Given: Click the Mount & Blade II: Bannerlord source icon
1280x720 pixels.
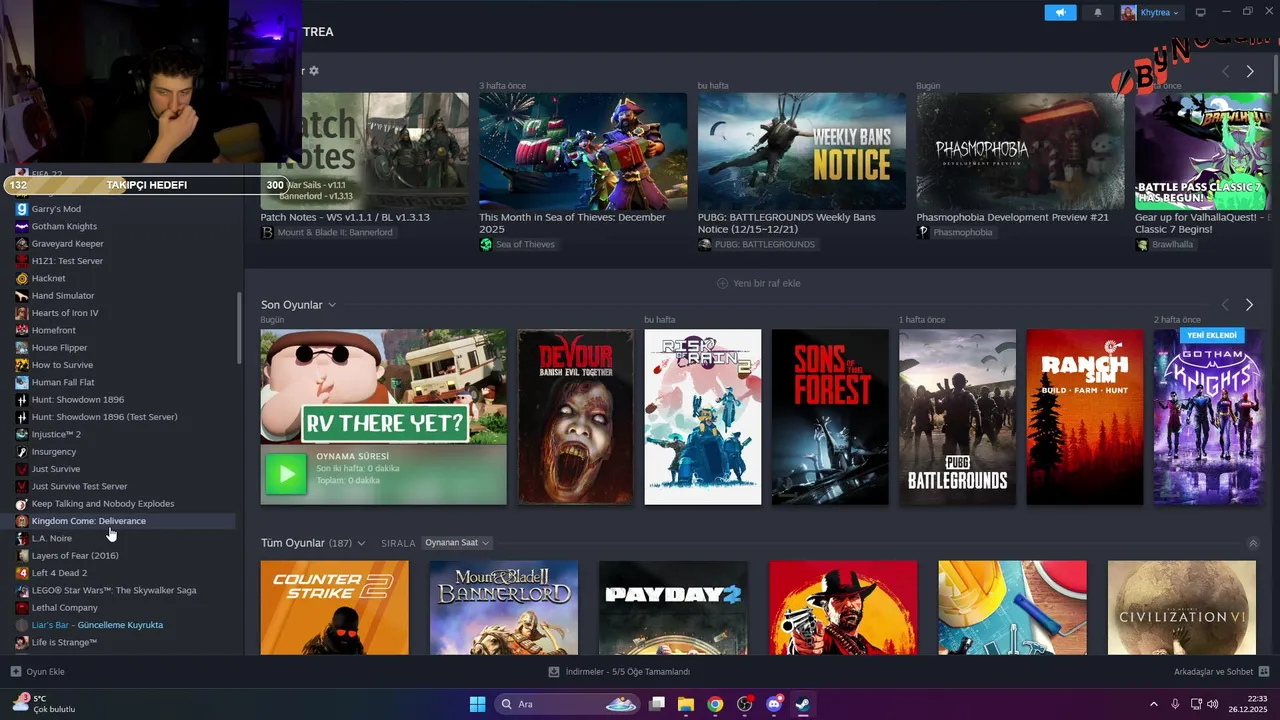Looking at the screenshot, I should (x=267, y=232).
